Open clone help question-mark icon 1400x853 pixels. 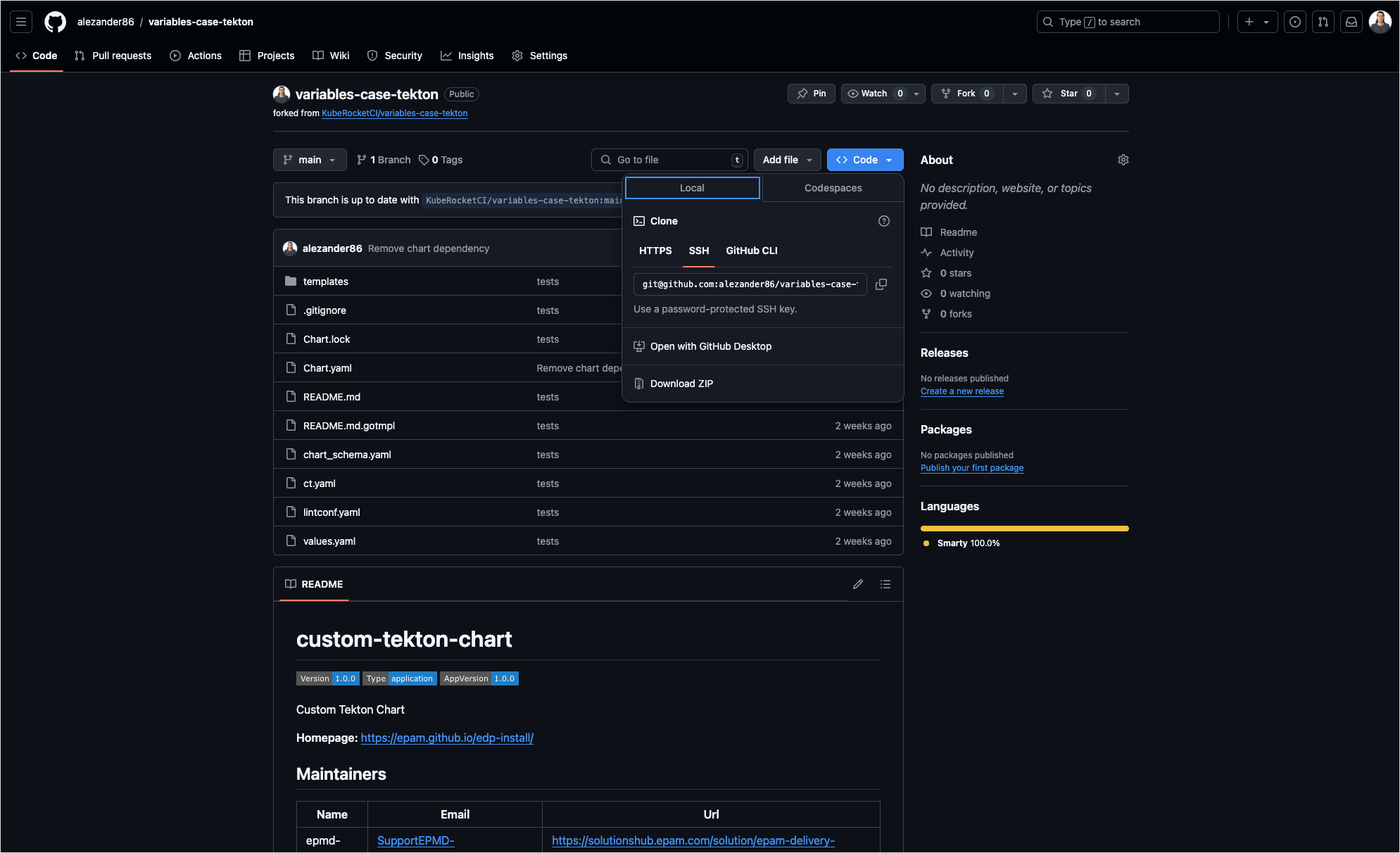tap(884, 221)
